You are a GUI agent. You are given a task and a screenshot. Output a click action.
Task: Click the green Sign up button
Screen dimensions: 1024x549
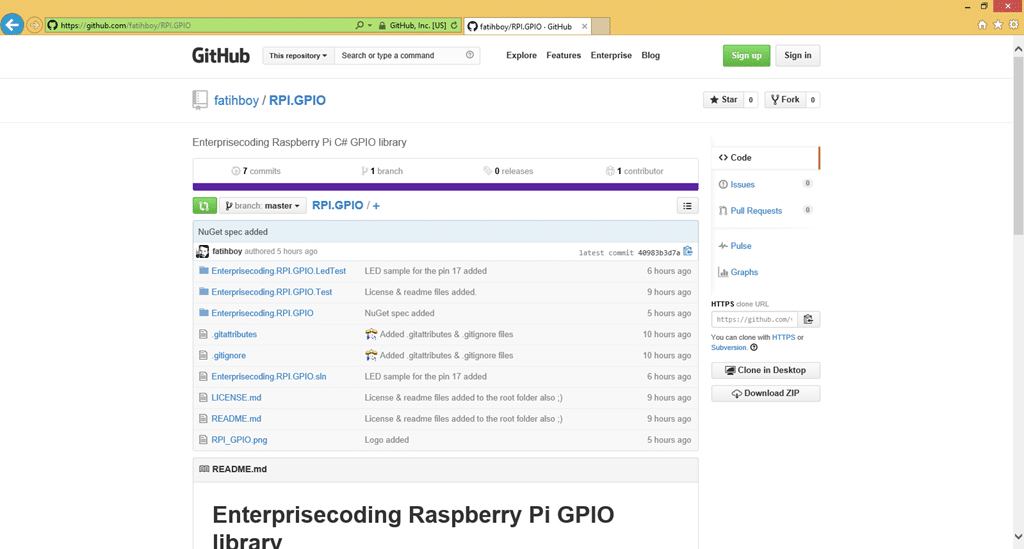coord(746,55)
